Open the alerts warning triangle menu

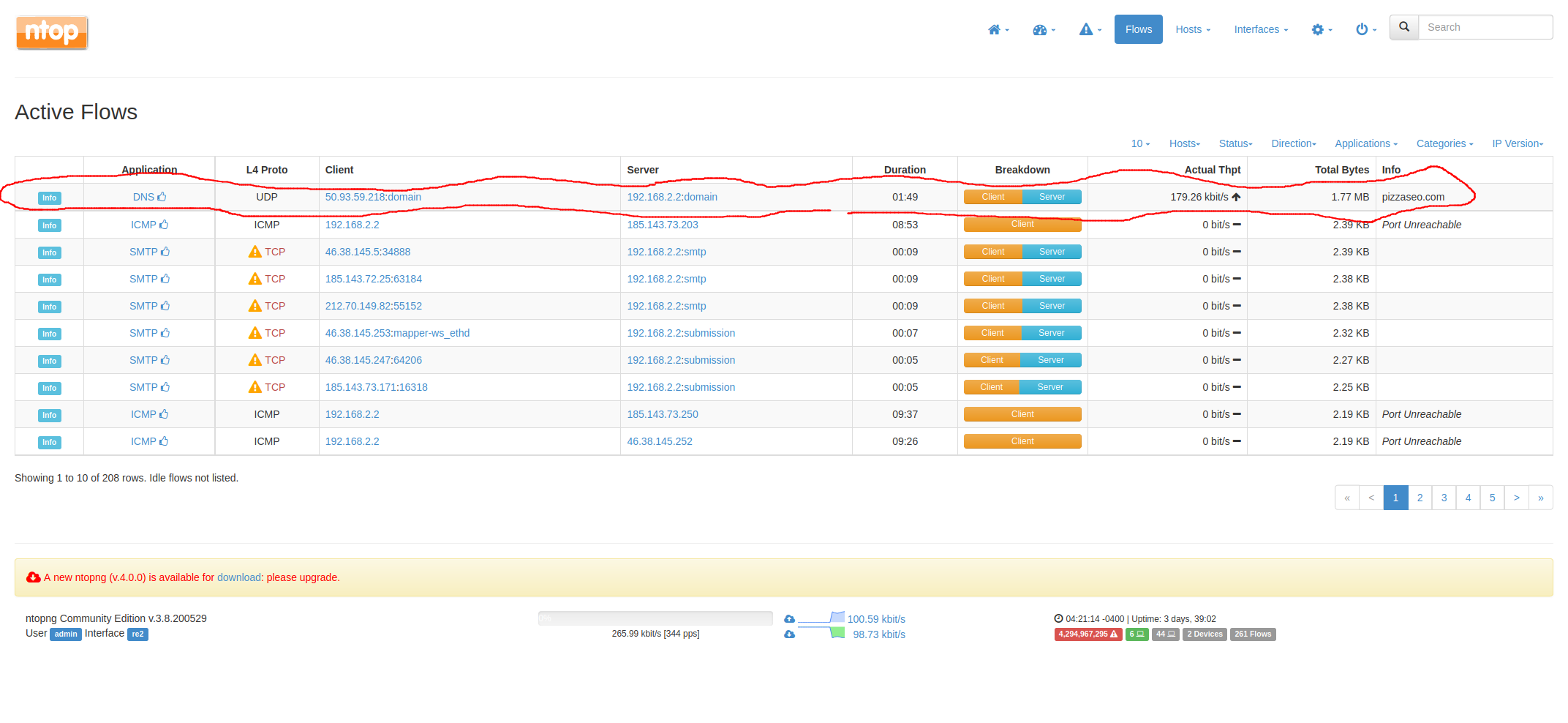click(1090, 29)
